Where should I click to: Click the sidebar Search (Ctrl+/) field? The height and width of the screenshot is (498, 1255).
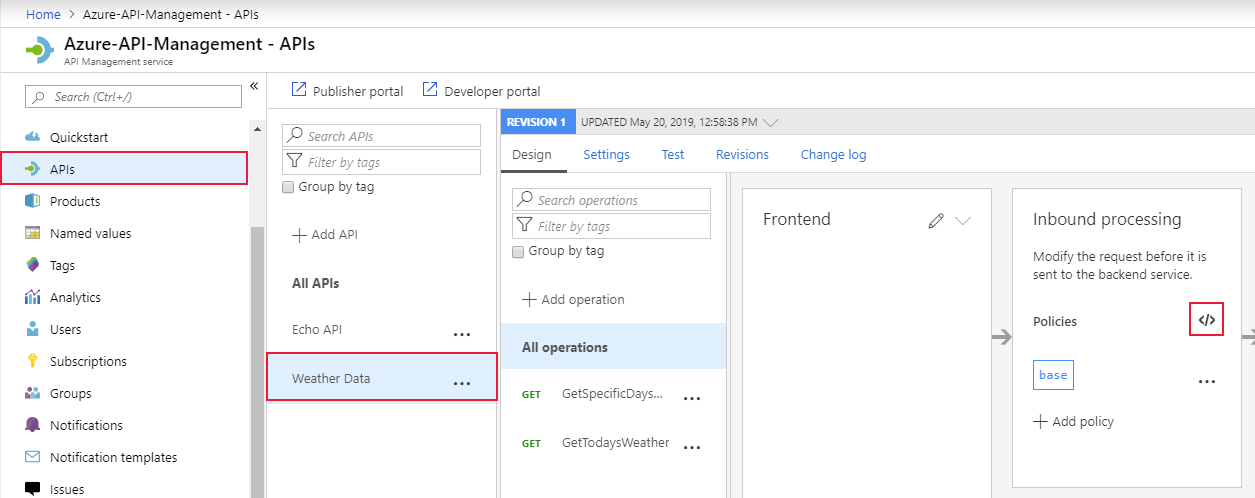point(133,97)
